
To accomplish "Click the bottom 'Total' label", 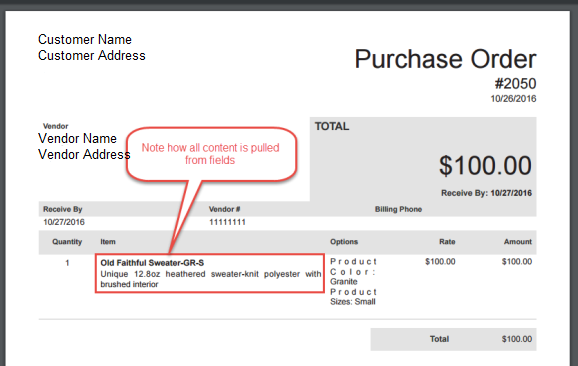I will (439, 339).
